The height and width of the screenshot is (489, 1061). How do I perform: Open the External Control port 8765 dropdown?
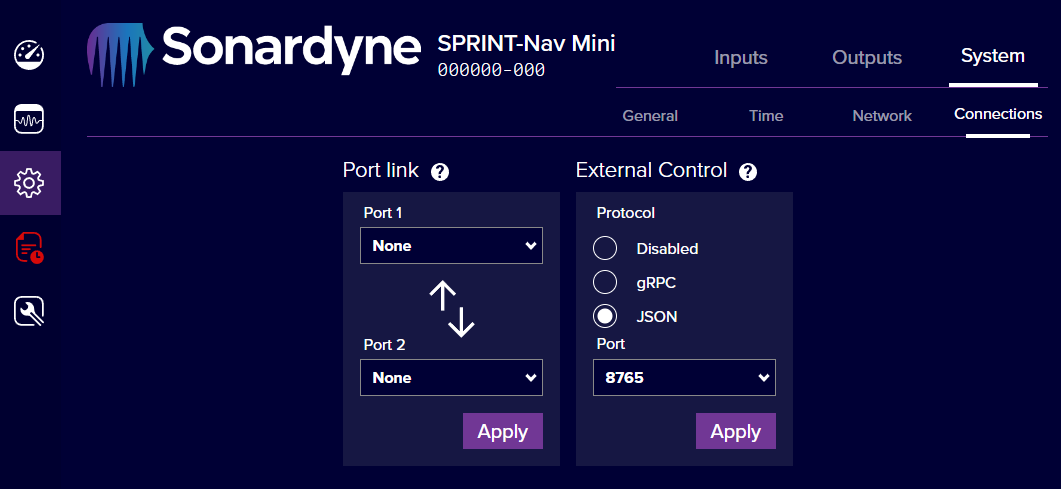click(x=684, y=378)
